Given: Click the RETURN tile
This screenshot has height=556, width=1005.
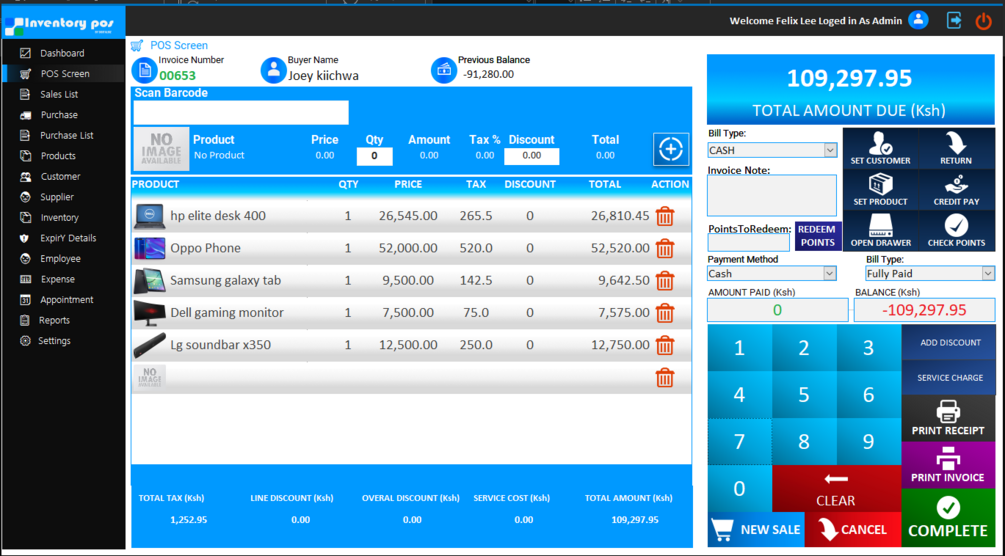Looking at the screenshot, I should (956, 148).
